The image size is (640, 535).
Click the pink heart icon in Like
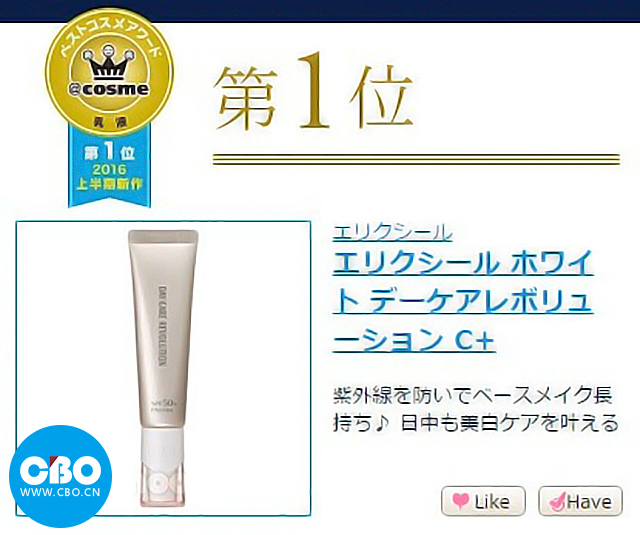(x=460, y=500)
